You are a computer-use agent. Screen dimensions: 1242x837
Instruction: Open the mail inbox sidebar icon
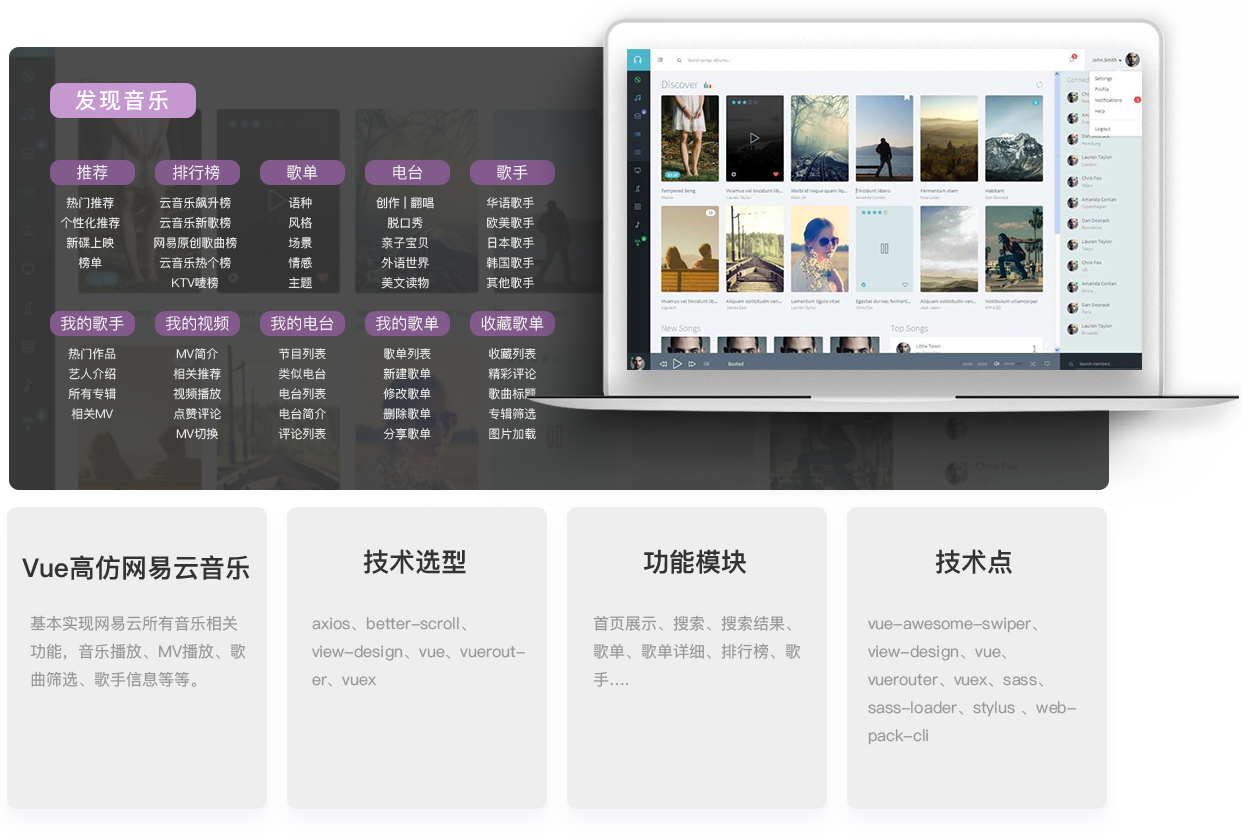click(638, 116)
